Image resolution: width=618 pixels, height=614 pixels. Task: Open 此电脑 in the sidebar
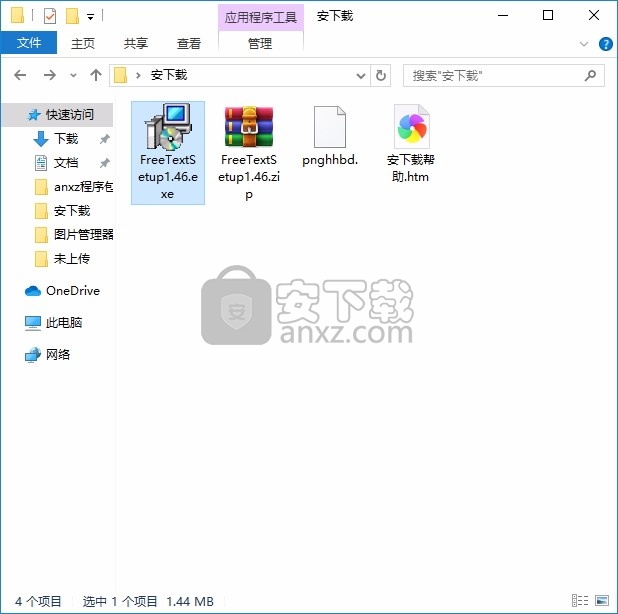pyautogui.click(x=64, y=323)
